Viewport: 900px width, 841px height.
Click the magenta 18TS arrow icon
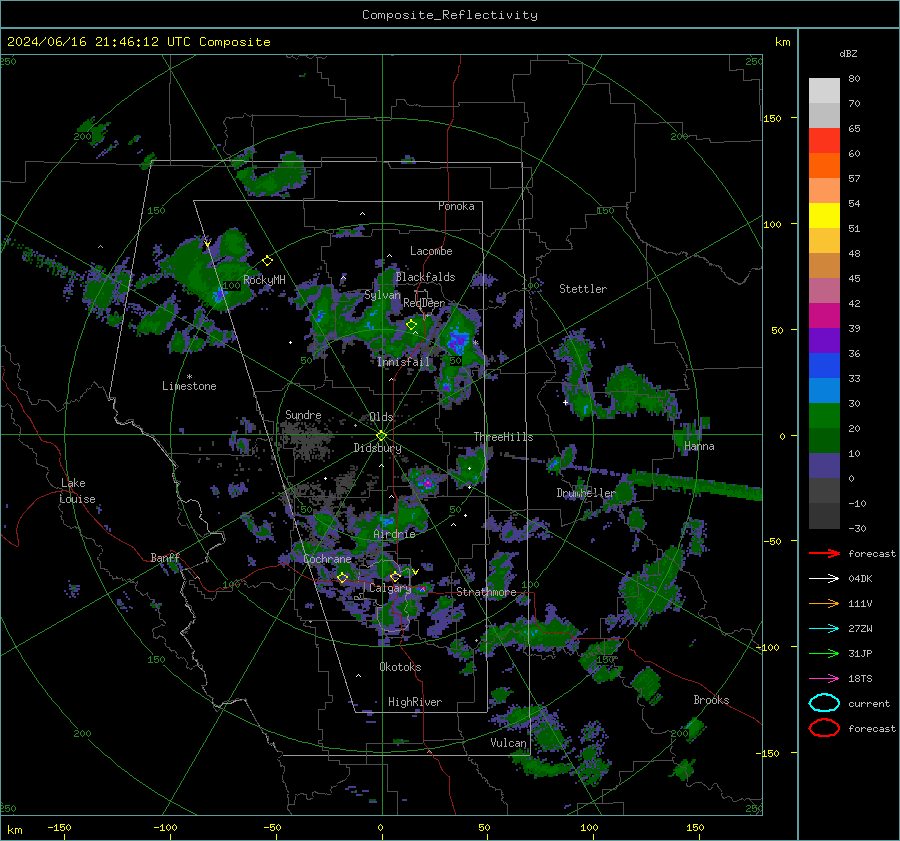824,679
